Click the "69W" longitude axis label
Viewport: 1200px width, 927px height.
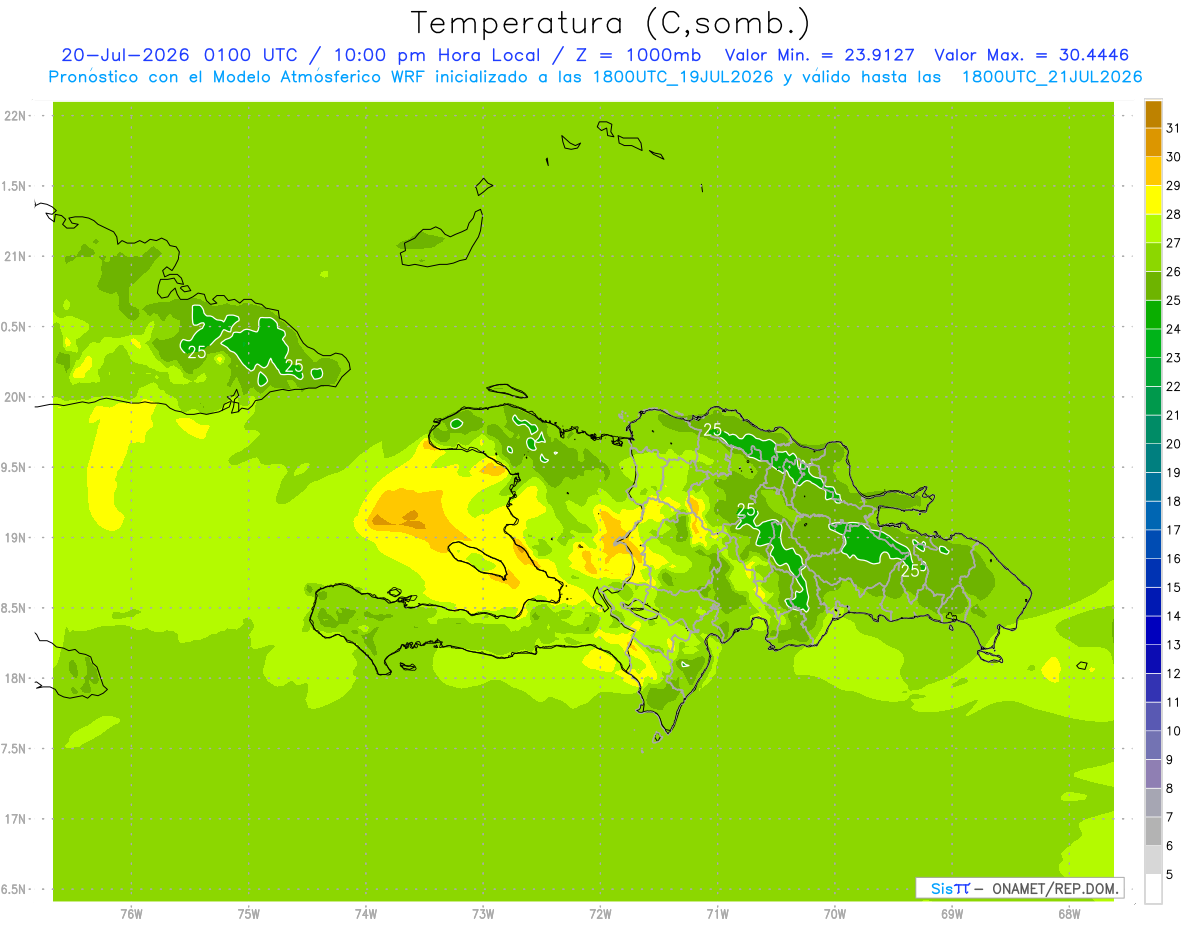[x=952, y=914]
